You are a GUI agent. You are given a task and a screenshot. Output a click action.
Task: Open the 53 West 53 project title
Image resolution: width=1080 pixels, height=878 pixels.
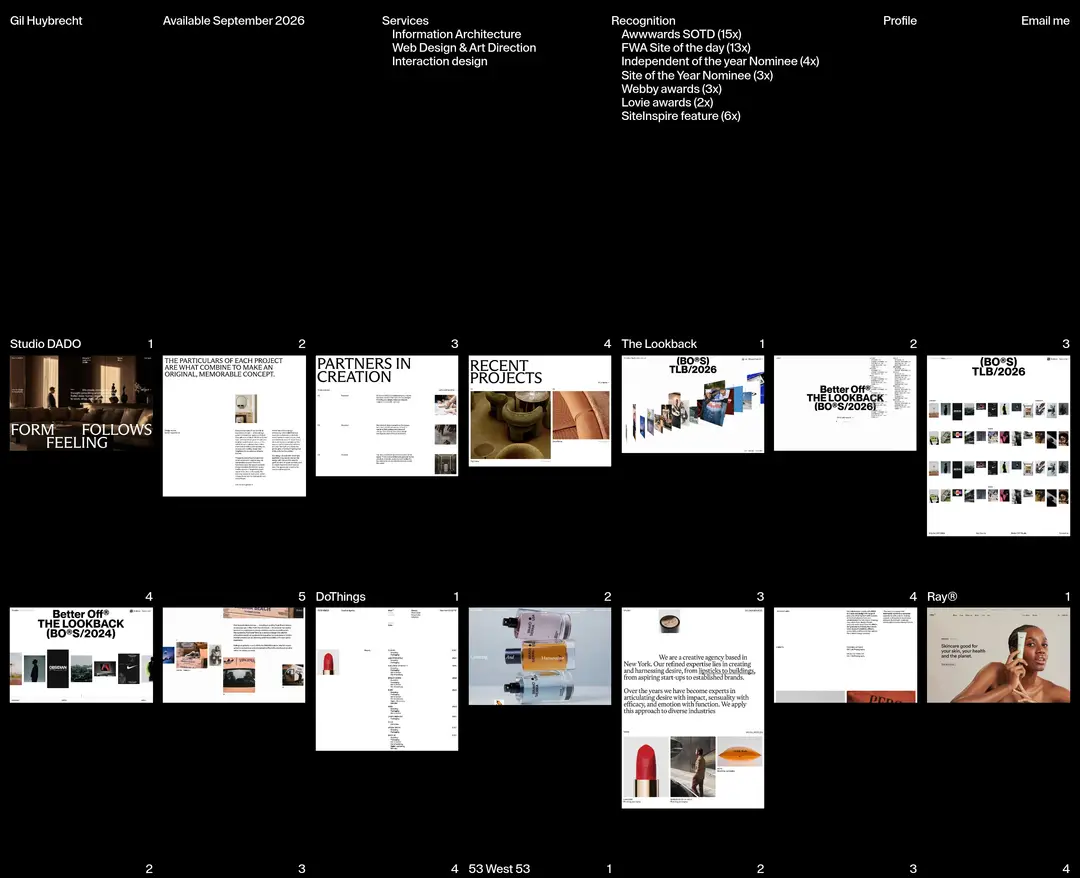(499, 868)
